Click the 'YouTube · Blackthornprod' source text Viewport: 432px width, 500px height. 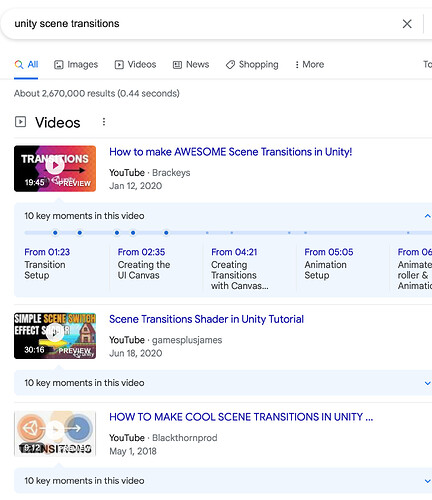(x=163, y=438)
